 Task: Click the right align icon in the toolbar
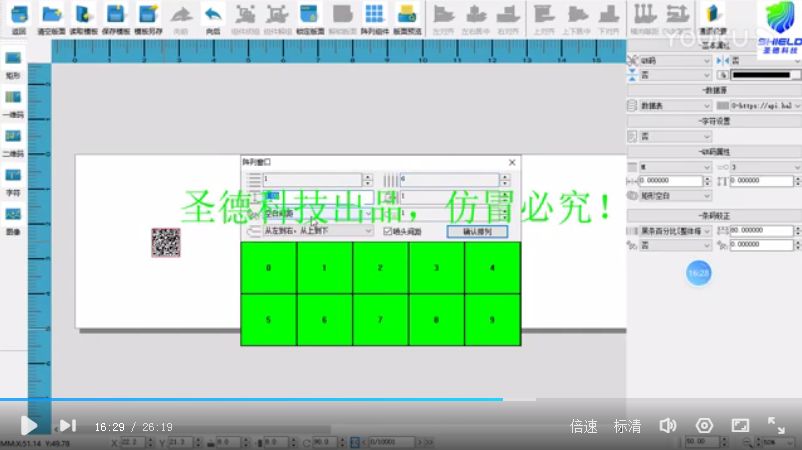coord(508,14)
